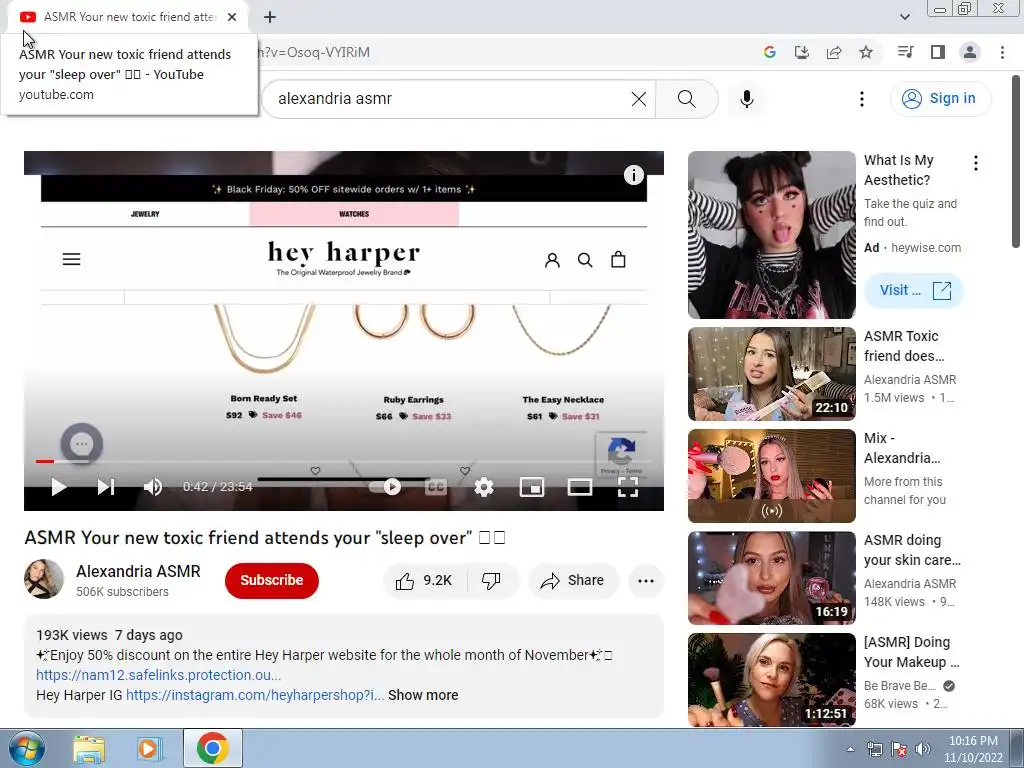The image size is (1024, 768).
Task: Open Doing Your Makeup video thumbnail
Action: (771, 680)
